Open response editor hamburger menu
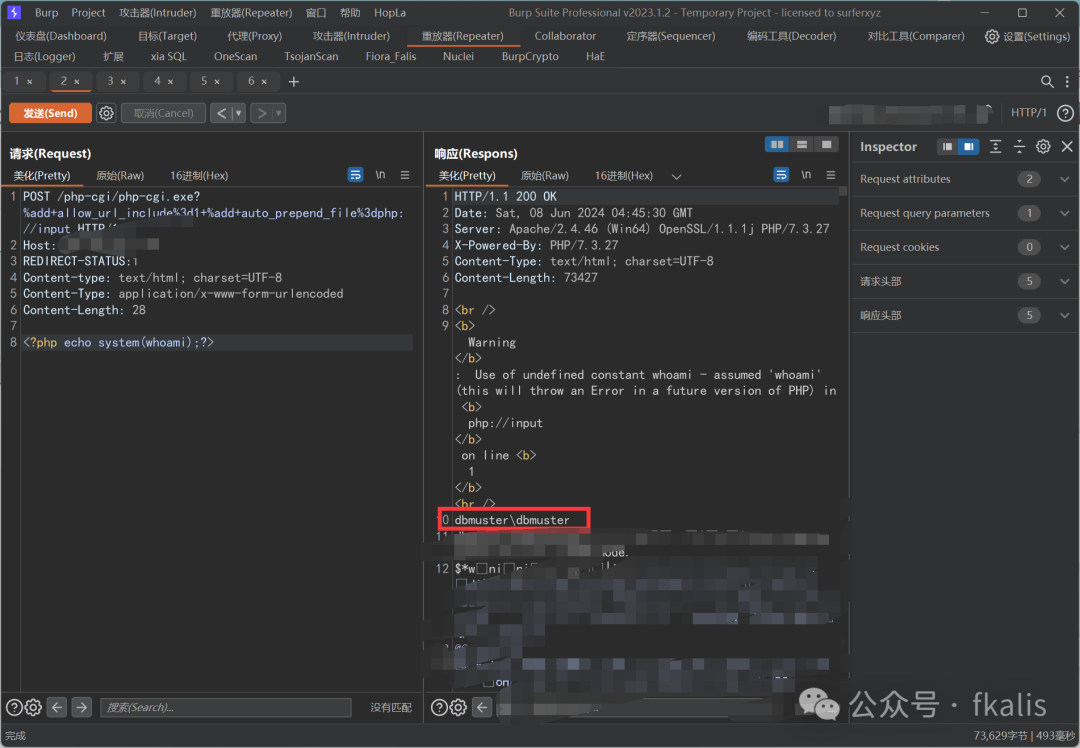This screenshot has width=1080, height=748. click(x=831, y=175)
